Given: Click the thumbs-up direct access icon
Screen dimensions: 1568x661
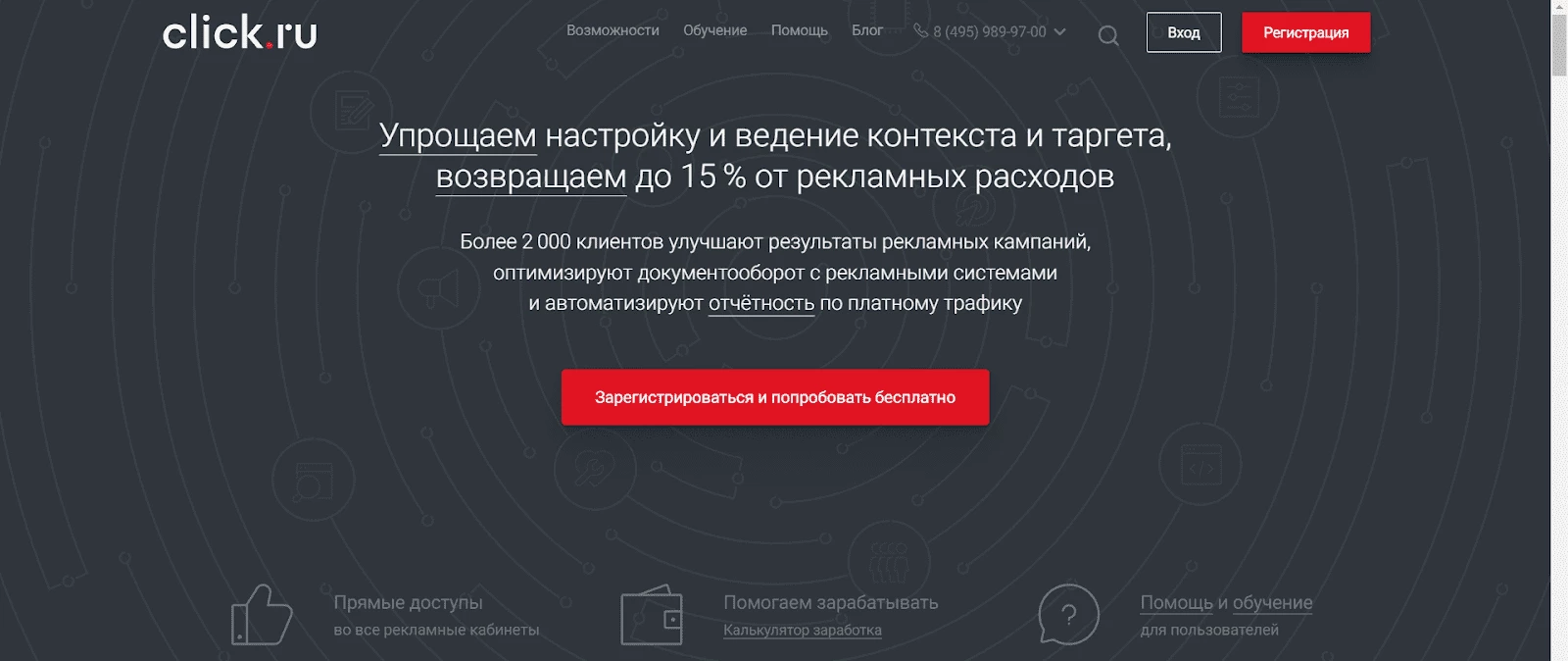Looking at the screenshot, I should [x=262, y=615].
